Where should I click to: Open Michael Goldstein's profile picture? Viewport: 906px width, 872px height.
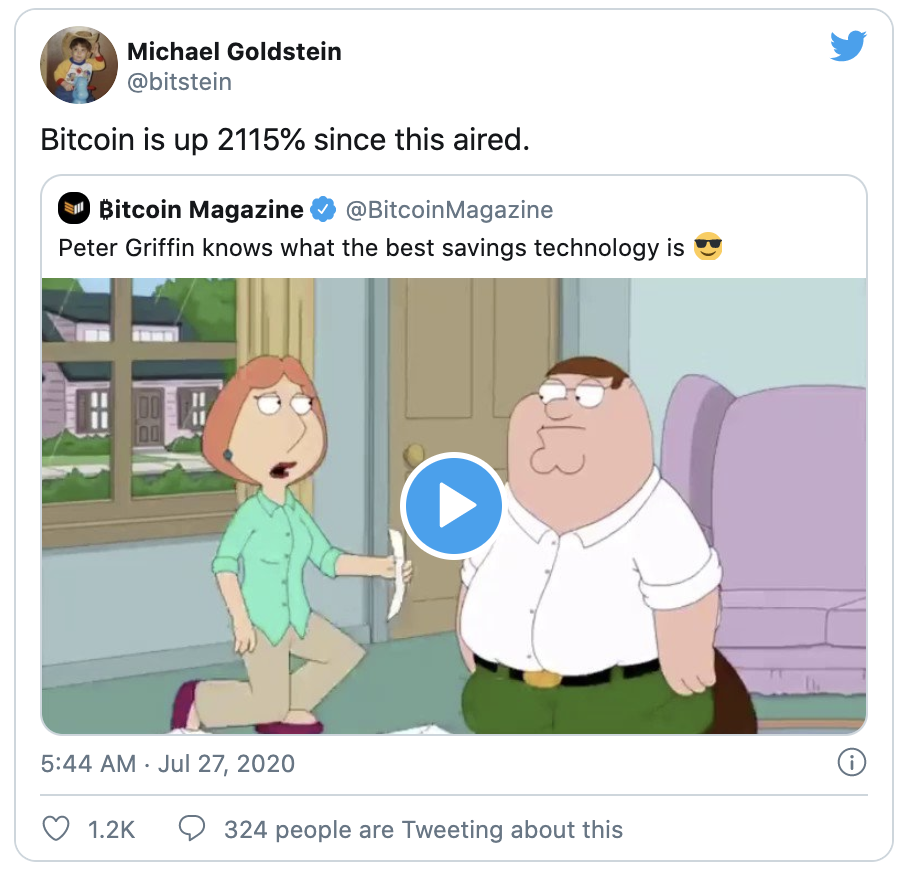[x=79, y=65]
